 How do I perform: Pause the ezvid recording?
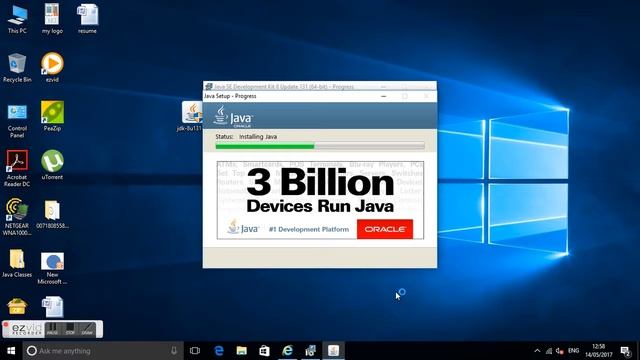[52, 329]
